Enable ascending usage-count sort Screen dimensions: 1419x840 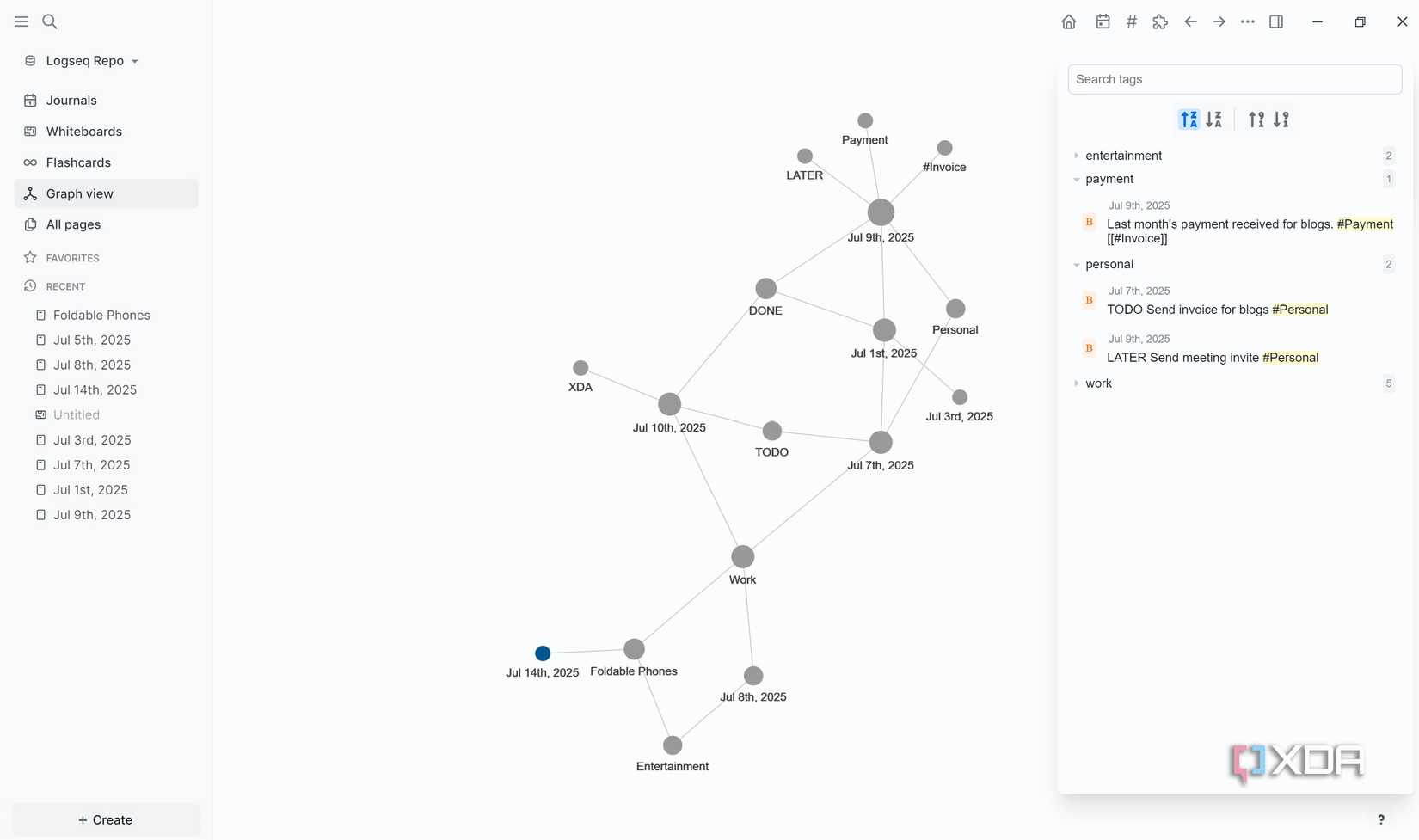pyautogui.click(x=1256, y=120)
